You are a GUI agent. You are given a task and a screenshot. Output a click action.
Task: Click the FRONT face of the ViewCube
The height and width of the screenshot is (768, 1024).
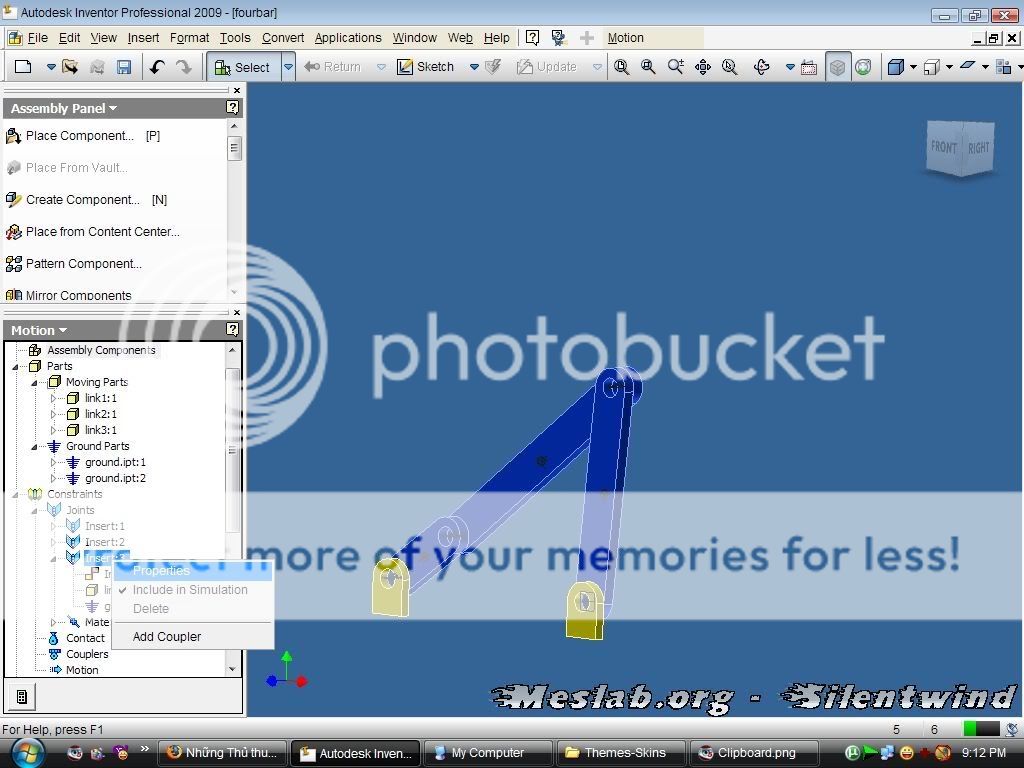coord(944,147)
